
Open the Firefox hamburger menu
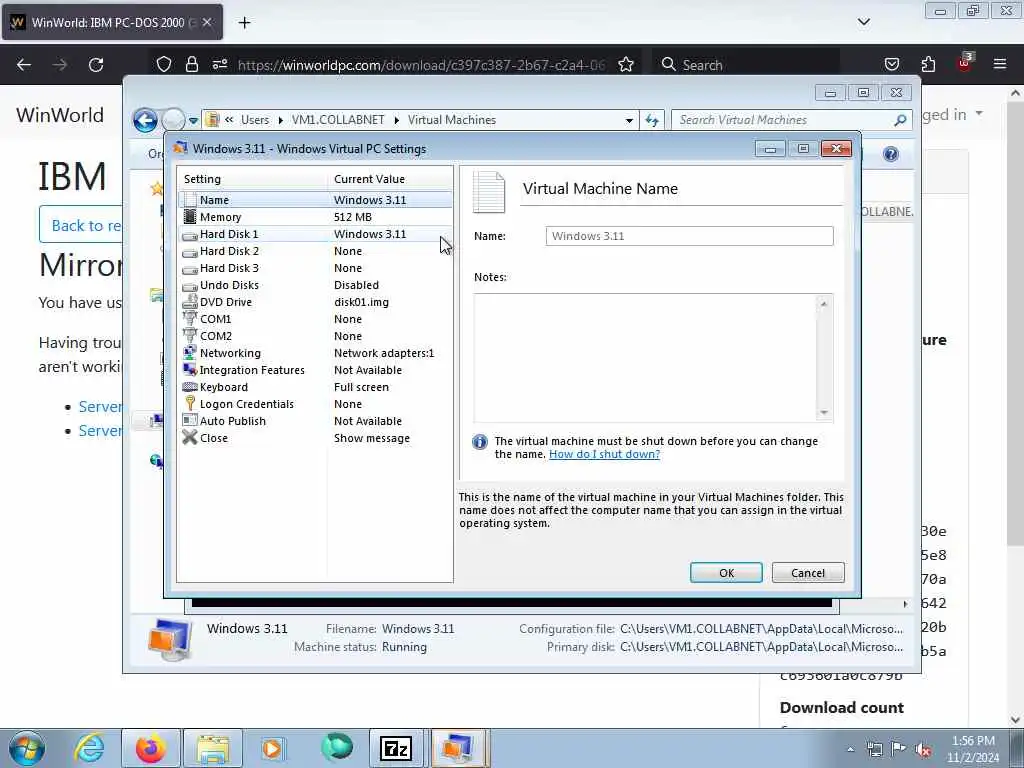[x=1000, y=65]
